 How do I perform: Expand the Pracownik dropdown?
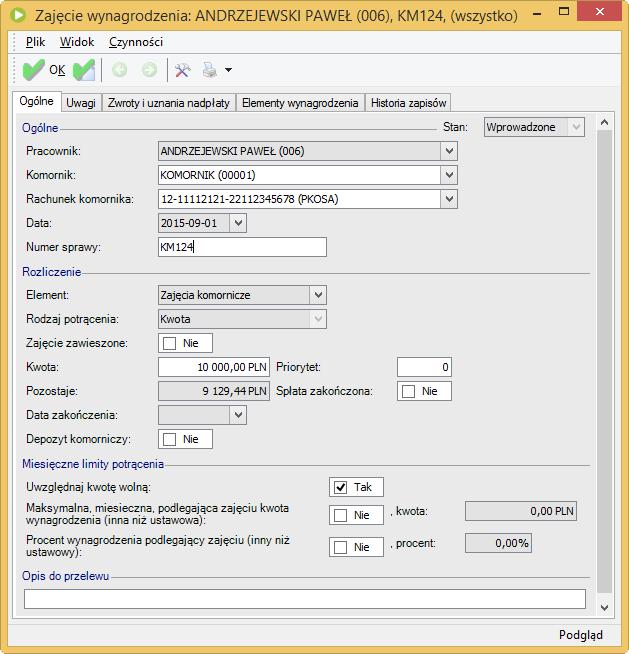449,151
